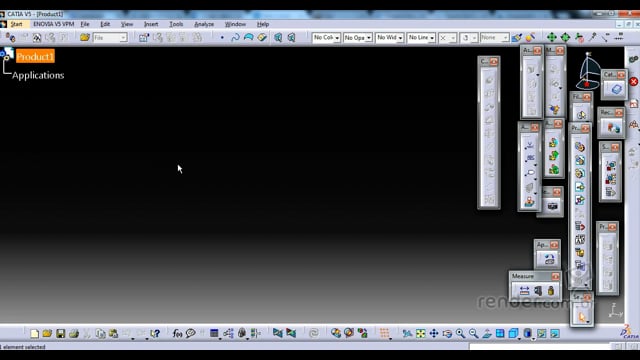Viewport: 640px width, 360px height.
Task: Click the Zoom In magnifier icon
Action: (x=460, y=333)
